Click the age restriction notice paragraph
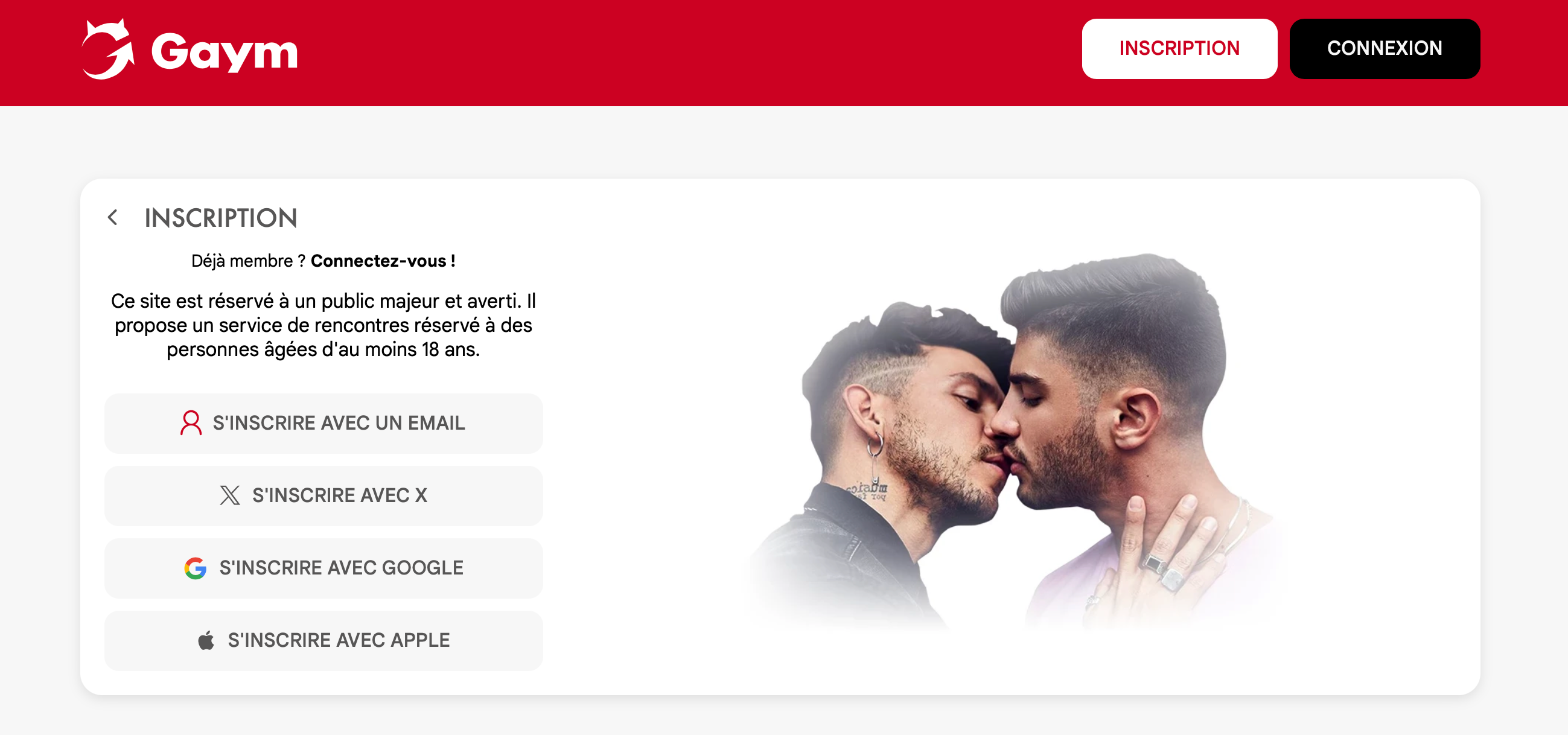Image resolution: width=1568 pixels, height=735 pixels. tap(323, 325)
